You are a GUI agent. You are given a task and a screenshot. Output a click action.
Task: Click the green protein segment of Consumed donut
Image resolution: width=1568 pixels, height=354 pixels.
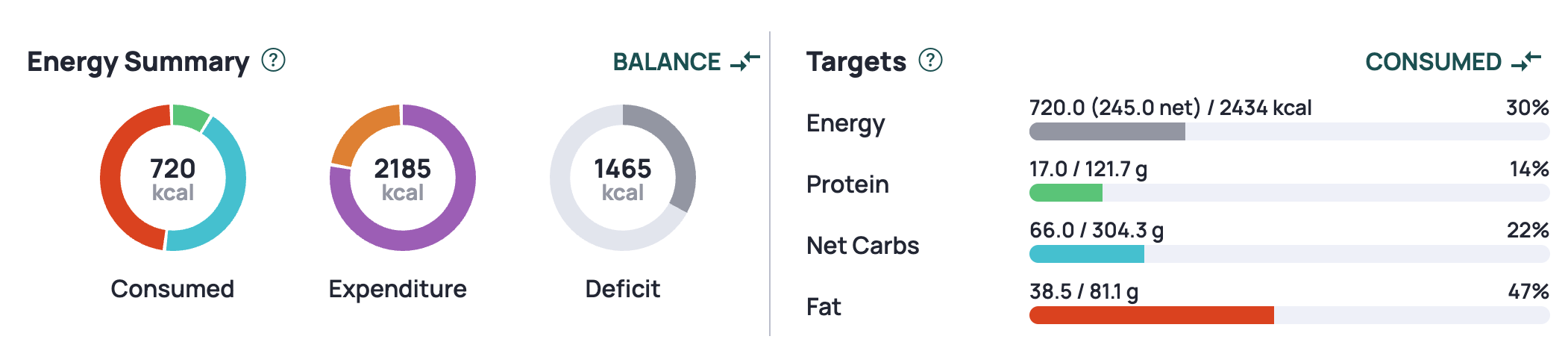tap(189, 116)
